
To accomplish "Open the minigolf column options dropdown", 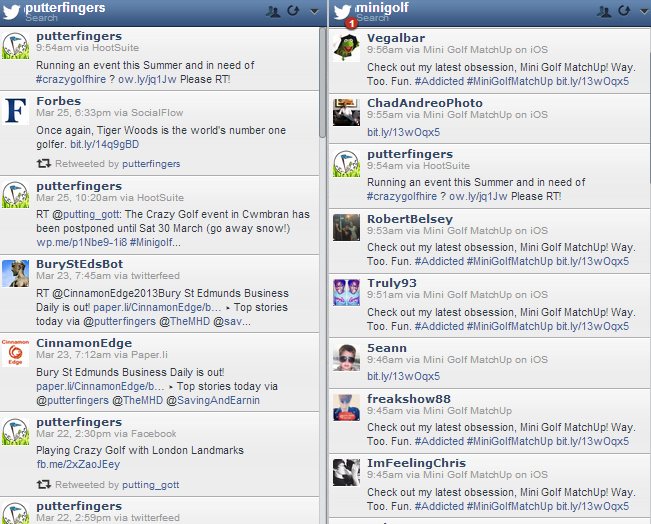I will click(x=641, y=12).
